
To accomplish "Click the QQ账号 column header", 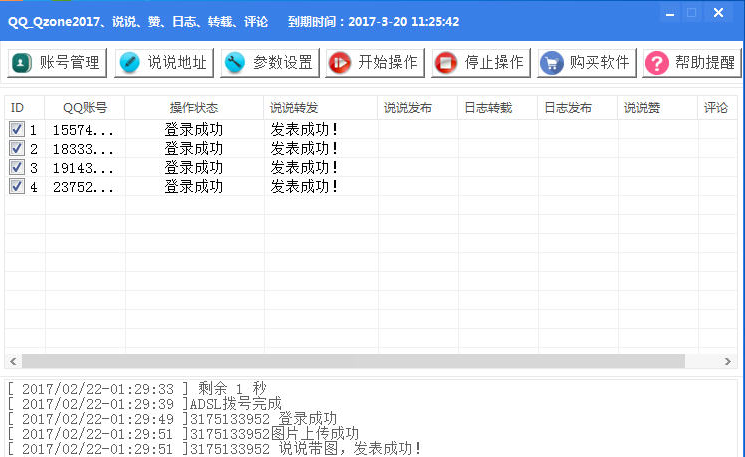I will pyautogui.click(x=85, y=108).
